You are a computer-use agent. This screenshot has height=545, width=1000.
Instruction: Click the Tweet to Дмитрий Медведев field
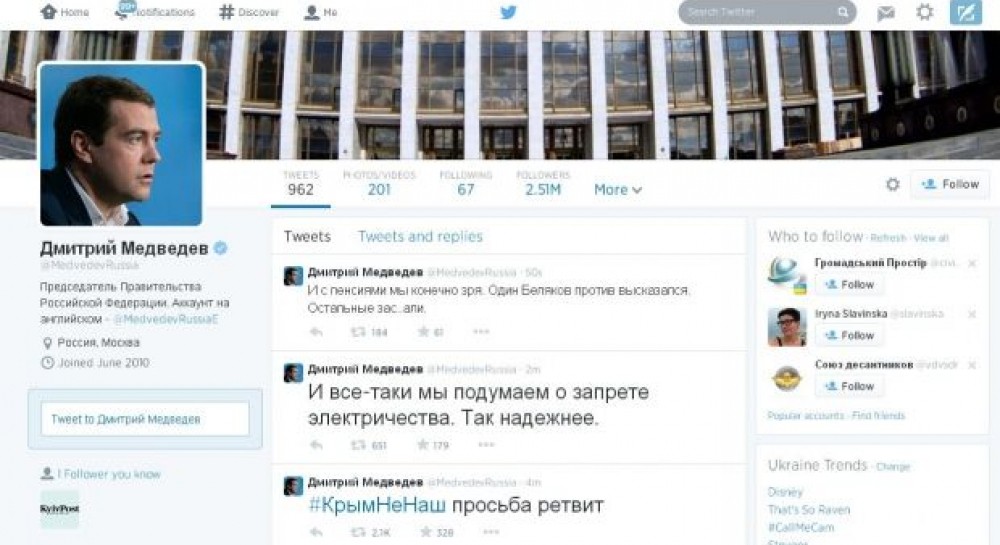pos(145,419)
